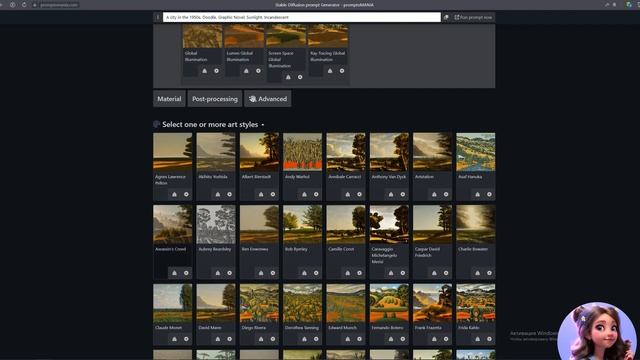
Task: Select the Claude Monet style thumbnail
Action: tap(173, 303)
